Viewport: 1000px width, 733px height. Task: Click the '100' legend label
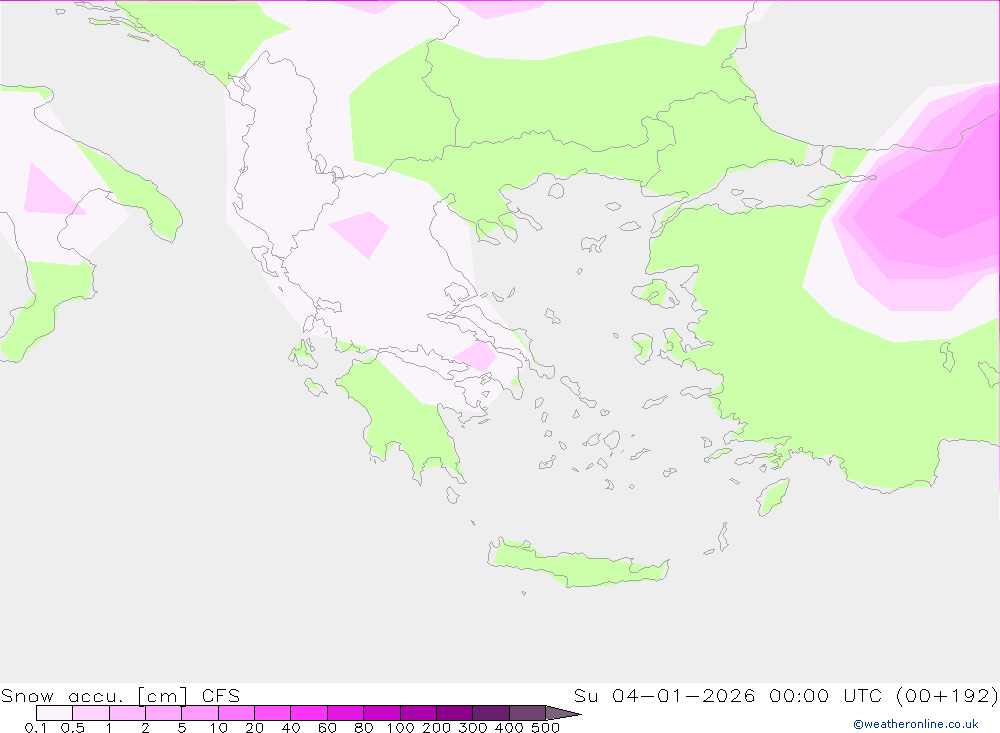(401, 727)
